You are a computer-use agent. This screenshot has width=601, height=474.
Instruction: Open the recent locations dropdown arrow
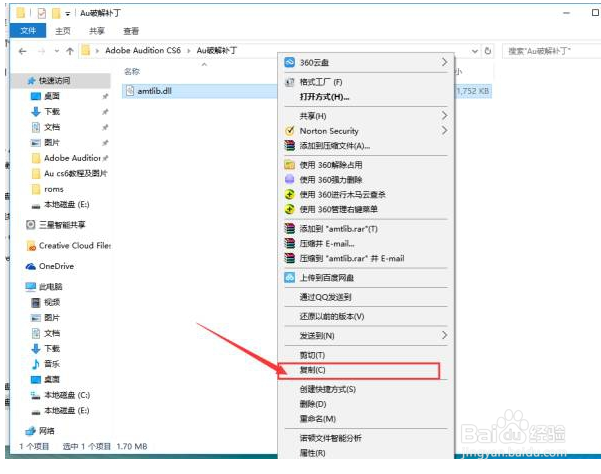[57, 51]
